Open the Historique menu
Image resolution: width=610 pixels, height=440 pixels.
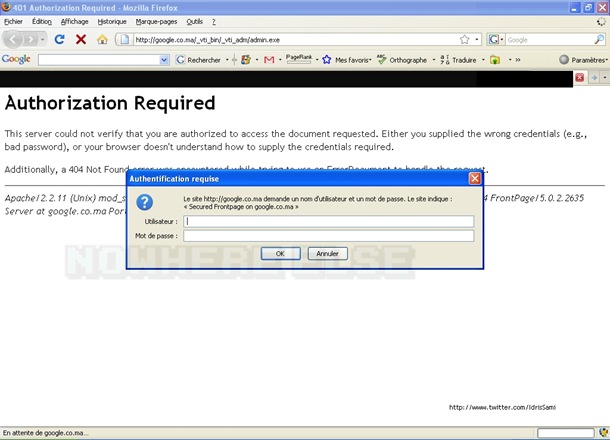(112, 22)
